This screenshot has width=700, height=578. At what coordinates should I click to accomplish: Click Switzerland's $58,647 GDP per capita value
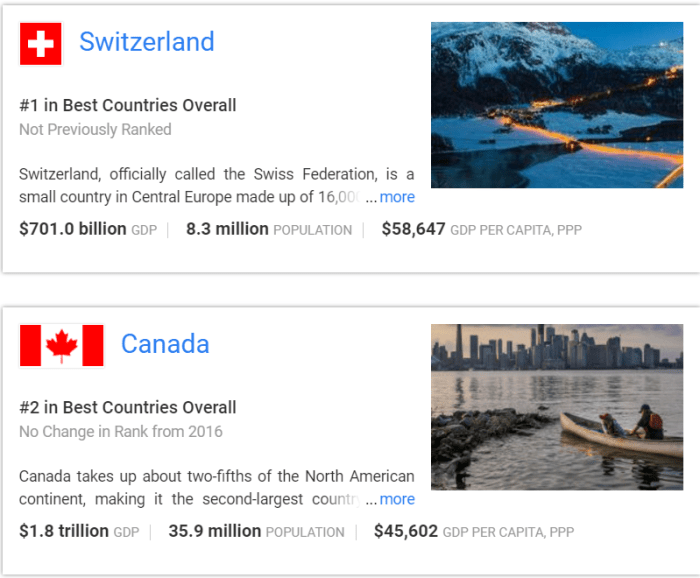pos(414,229)
